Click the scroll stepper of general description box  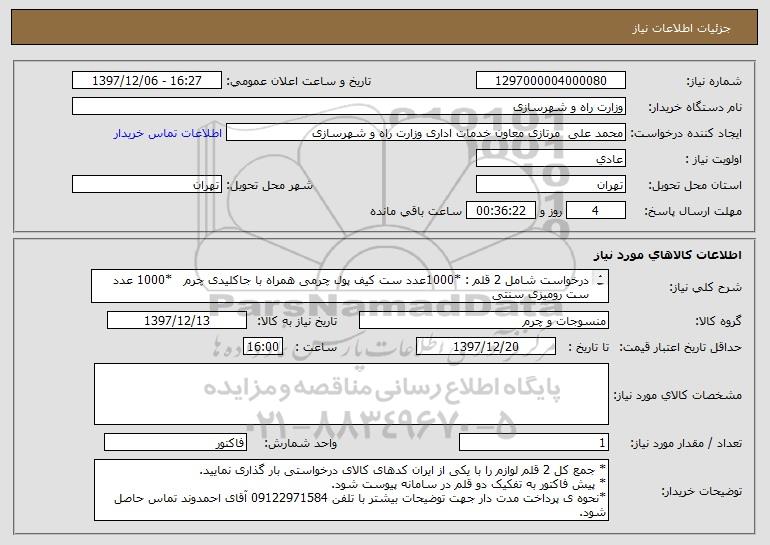(x=601, y=280)
